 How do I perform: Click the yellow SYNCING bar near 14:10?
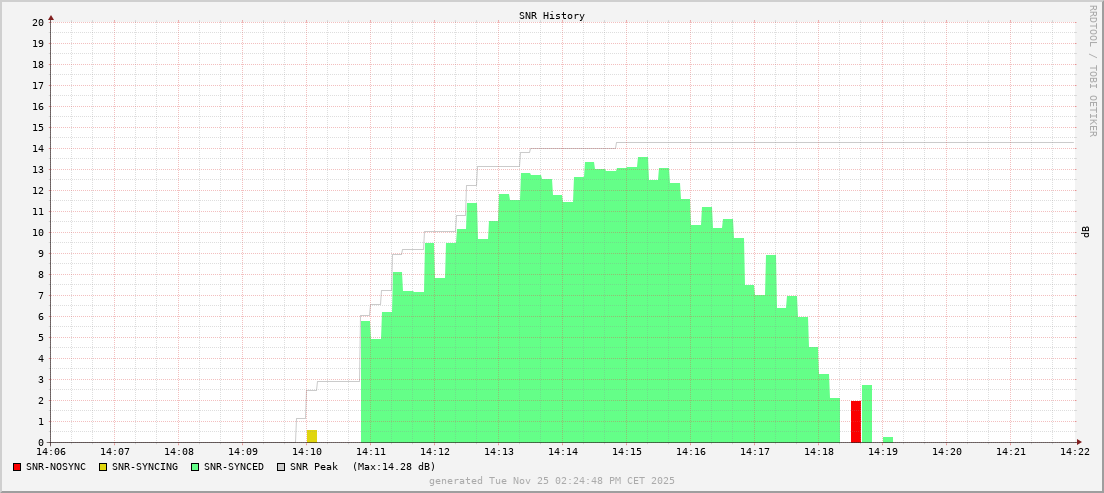click(312, 436)
